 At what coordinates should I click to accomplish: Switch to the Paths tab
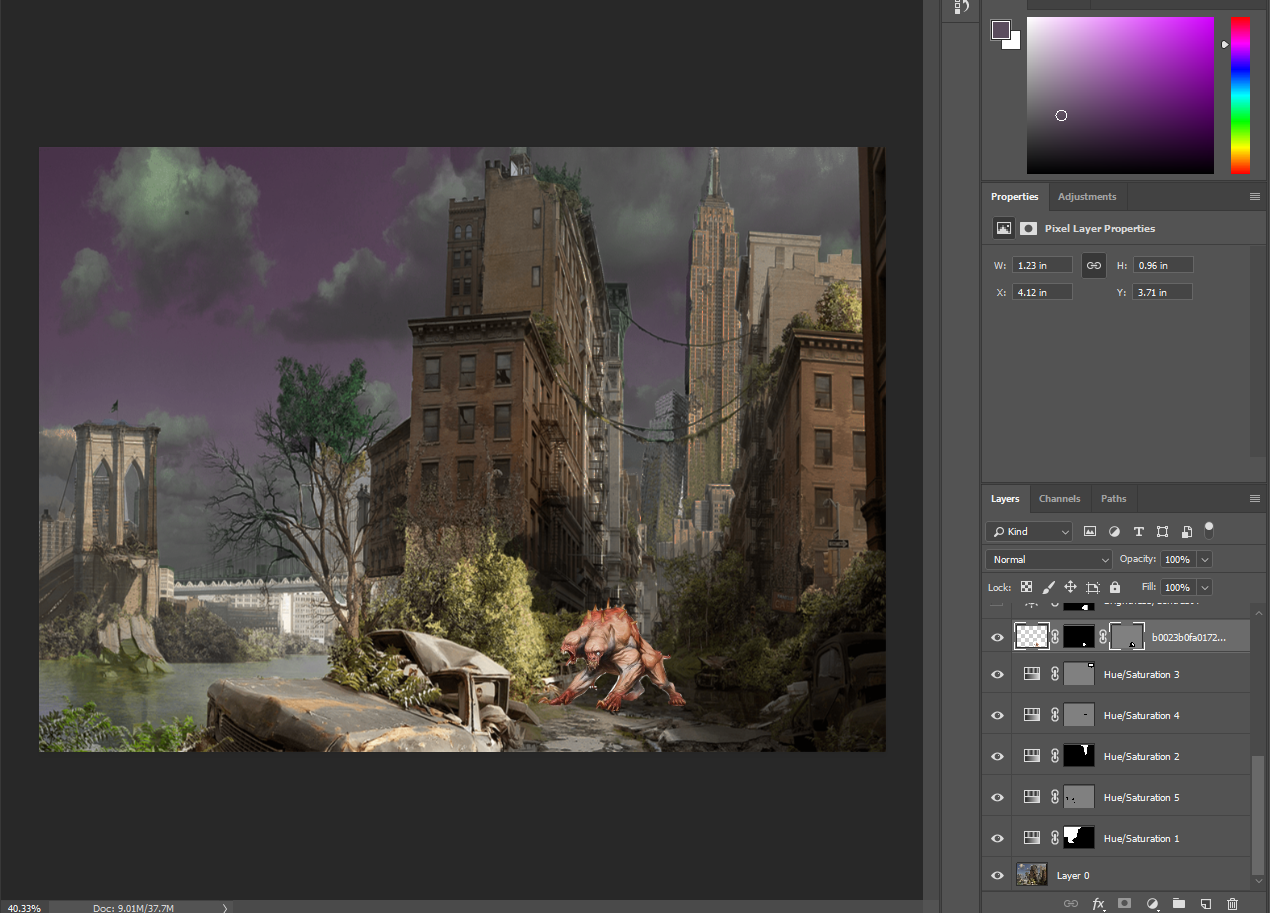[x=1113, y=498]
